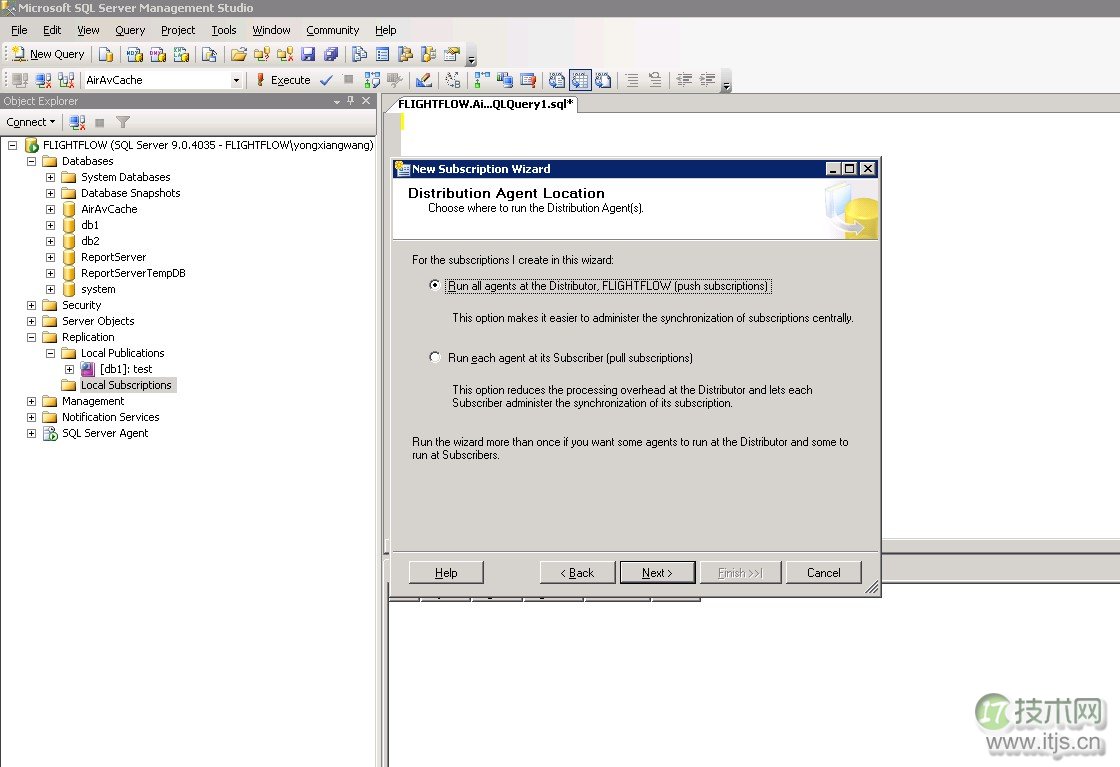This screenshot has width=1120, height=767.
Task: Expand the [db1]: test publication
Action: click(x=69, y=369)
